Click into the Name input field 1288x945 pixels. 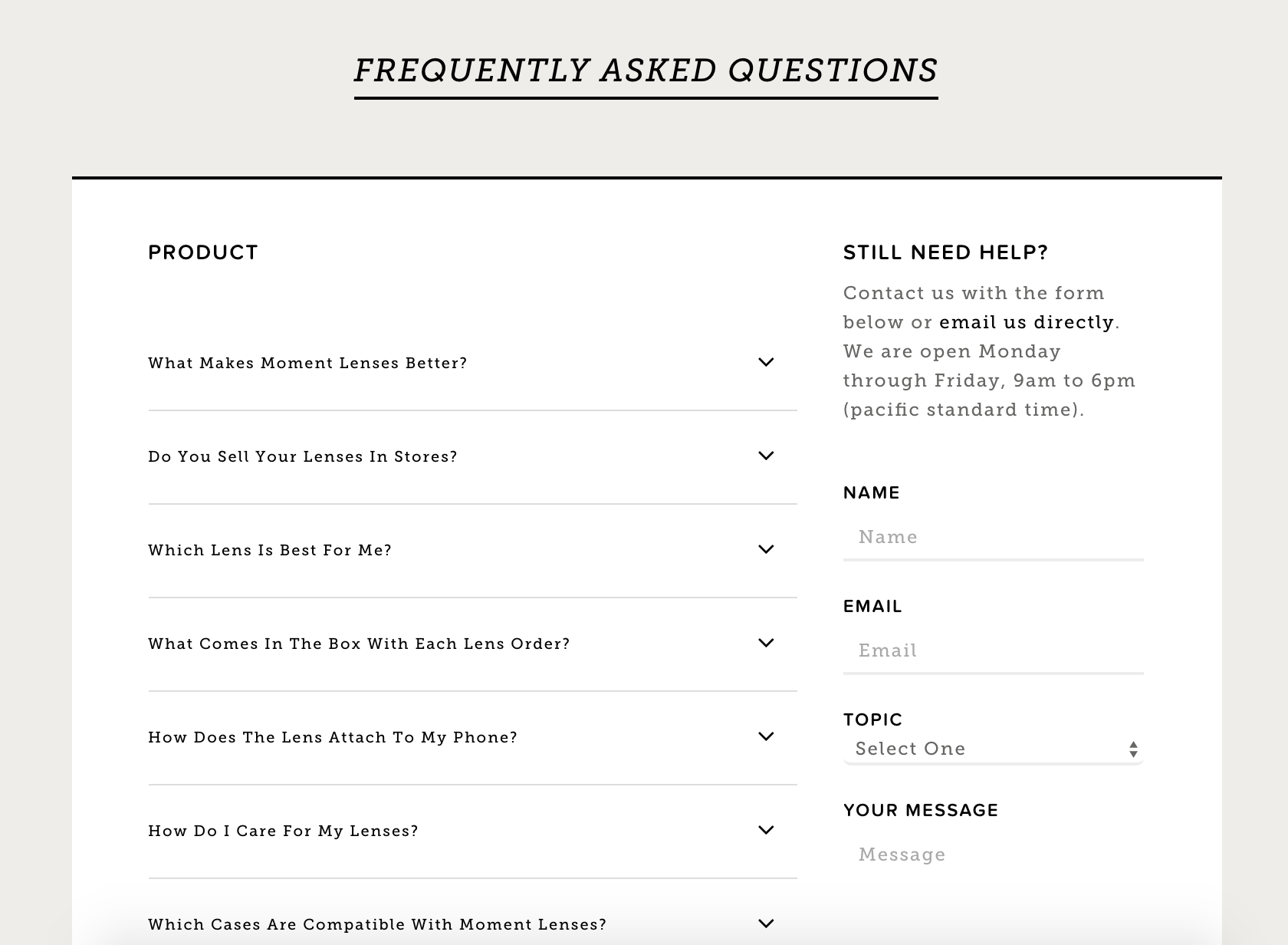993,537
